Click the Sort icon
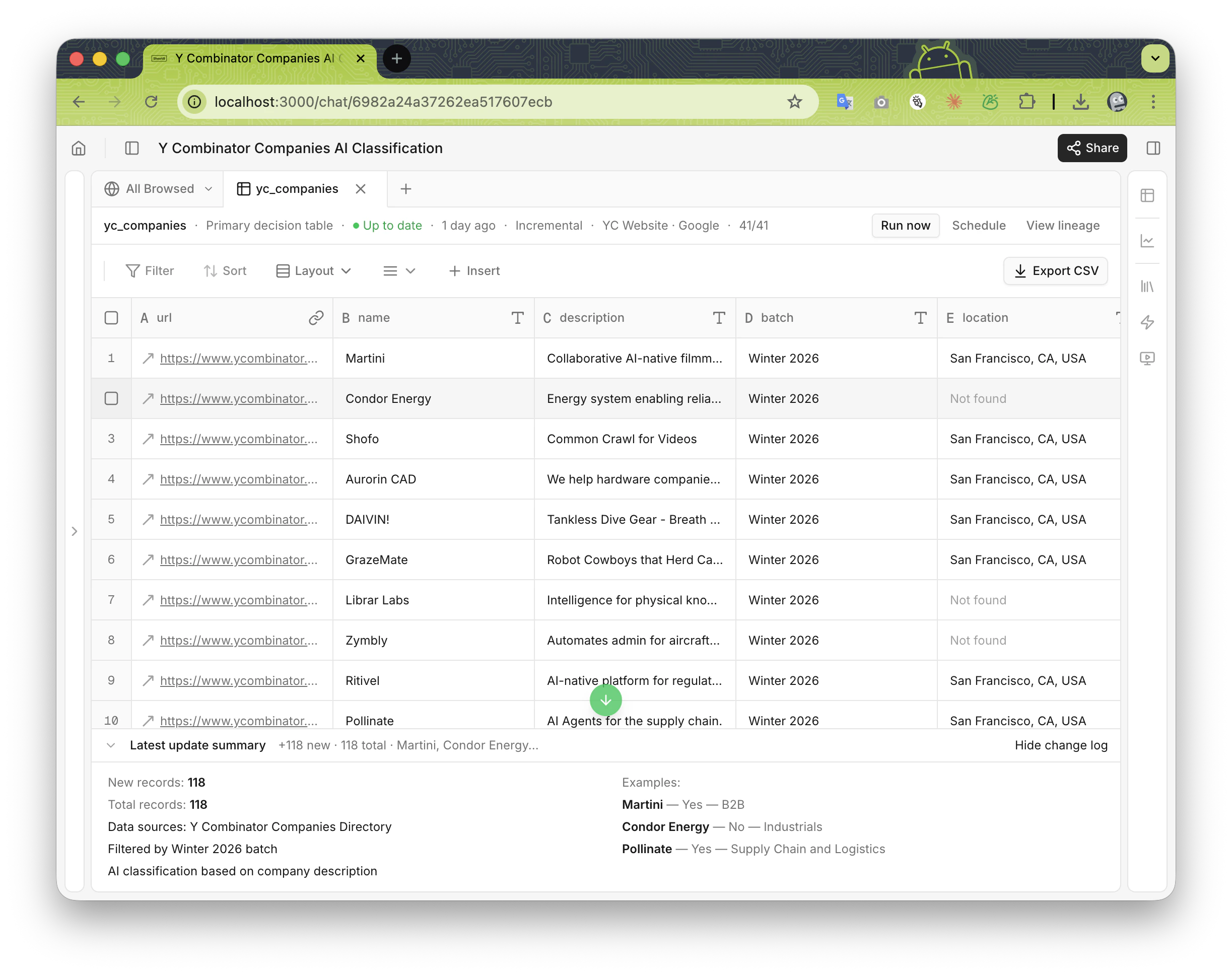The image size is (1232, 975). (x=211, y=270)
